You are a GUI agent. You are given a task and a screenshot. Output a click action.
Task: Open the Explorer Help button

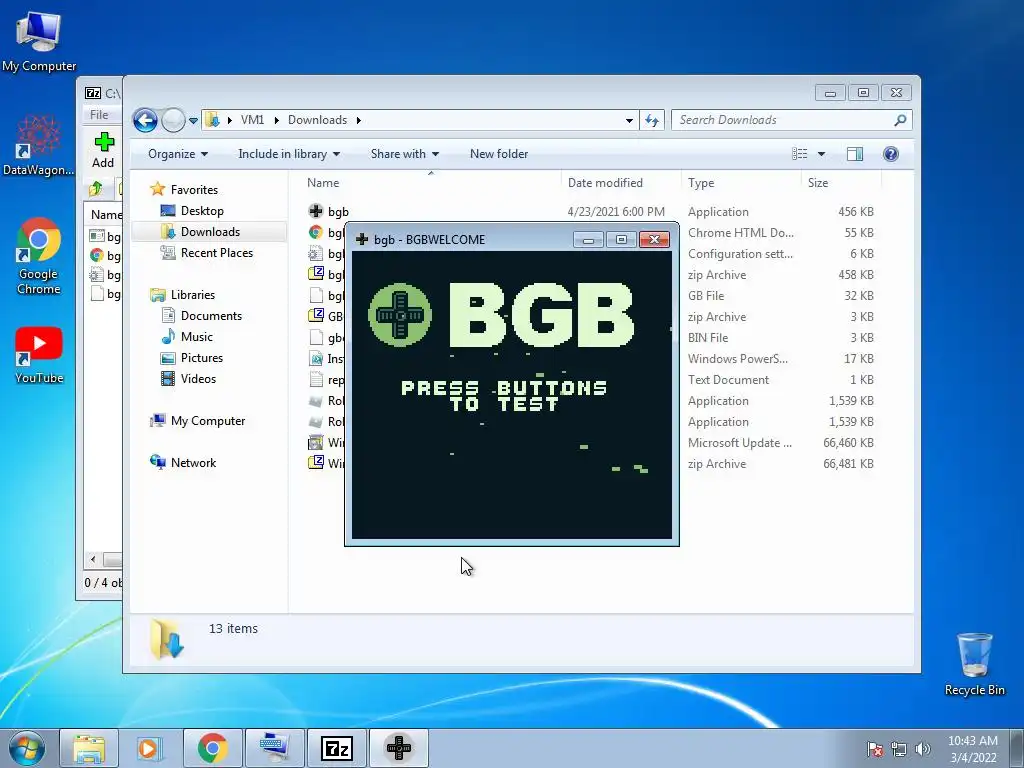pos(891,154)
